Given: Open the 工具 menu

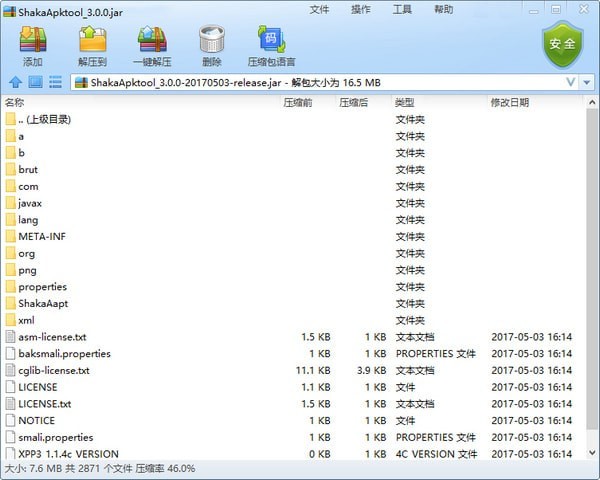Looking at the screenshot, I should pos(402,10).
